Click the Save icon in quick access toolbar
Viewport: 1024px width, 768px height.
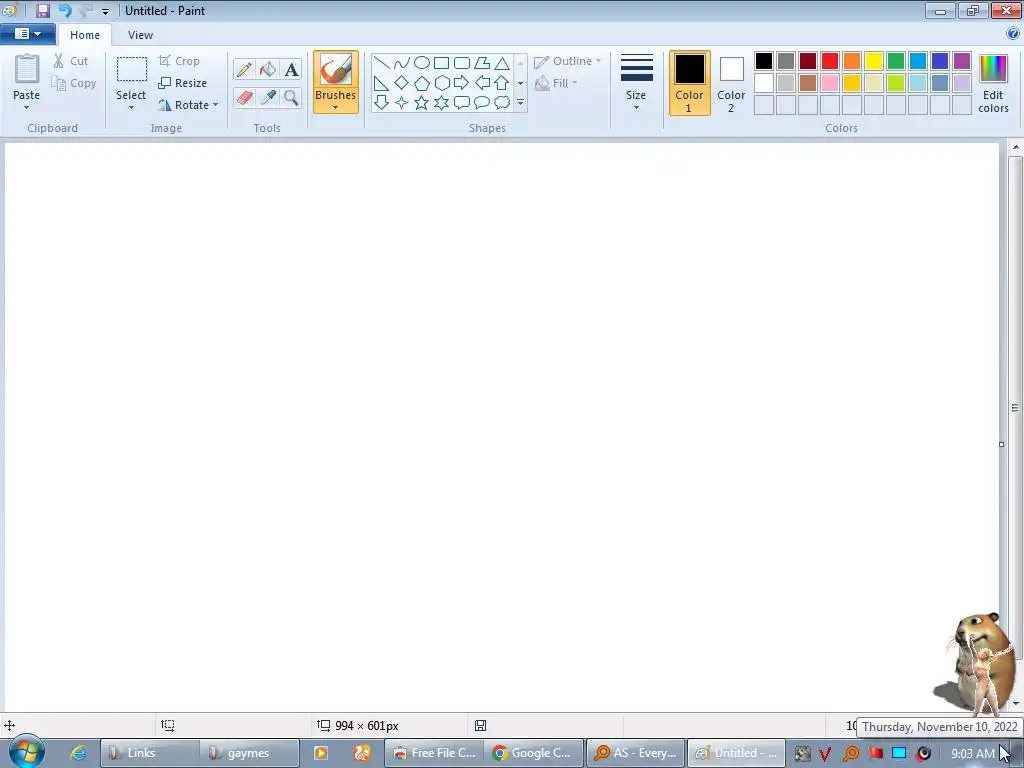coord(42,10)
